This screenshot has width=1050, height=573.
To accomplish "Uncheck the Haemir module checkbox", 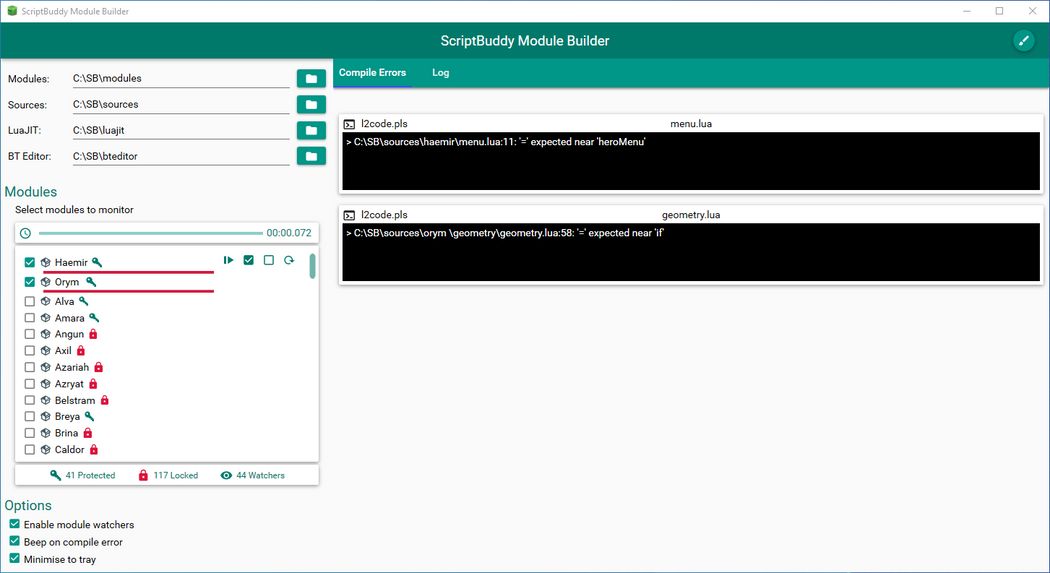I will [x=30, y=263].
